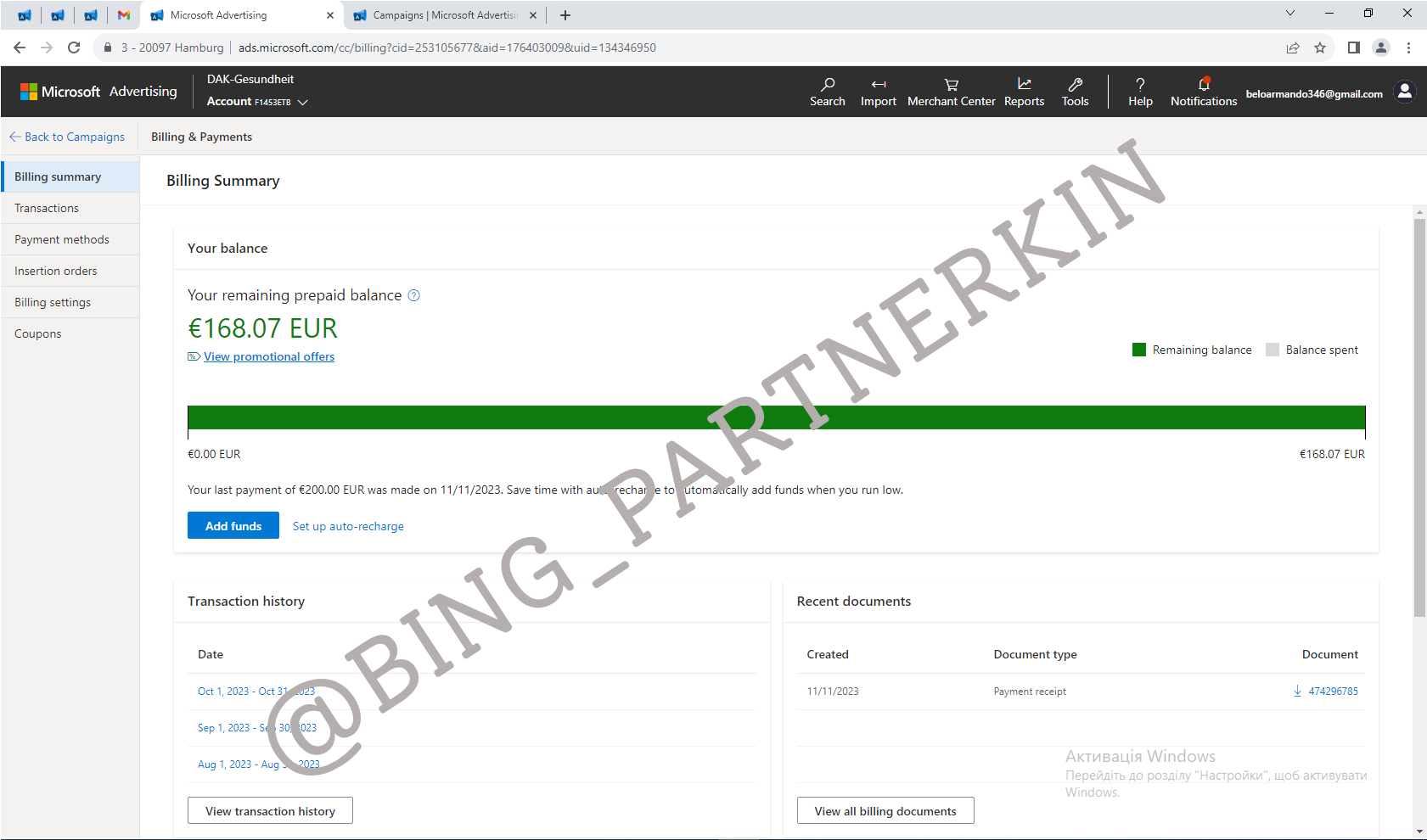1427x840 pixels.
Task: Open Merchant Center cart icon
Action: (951, 84)
